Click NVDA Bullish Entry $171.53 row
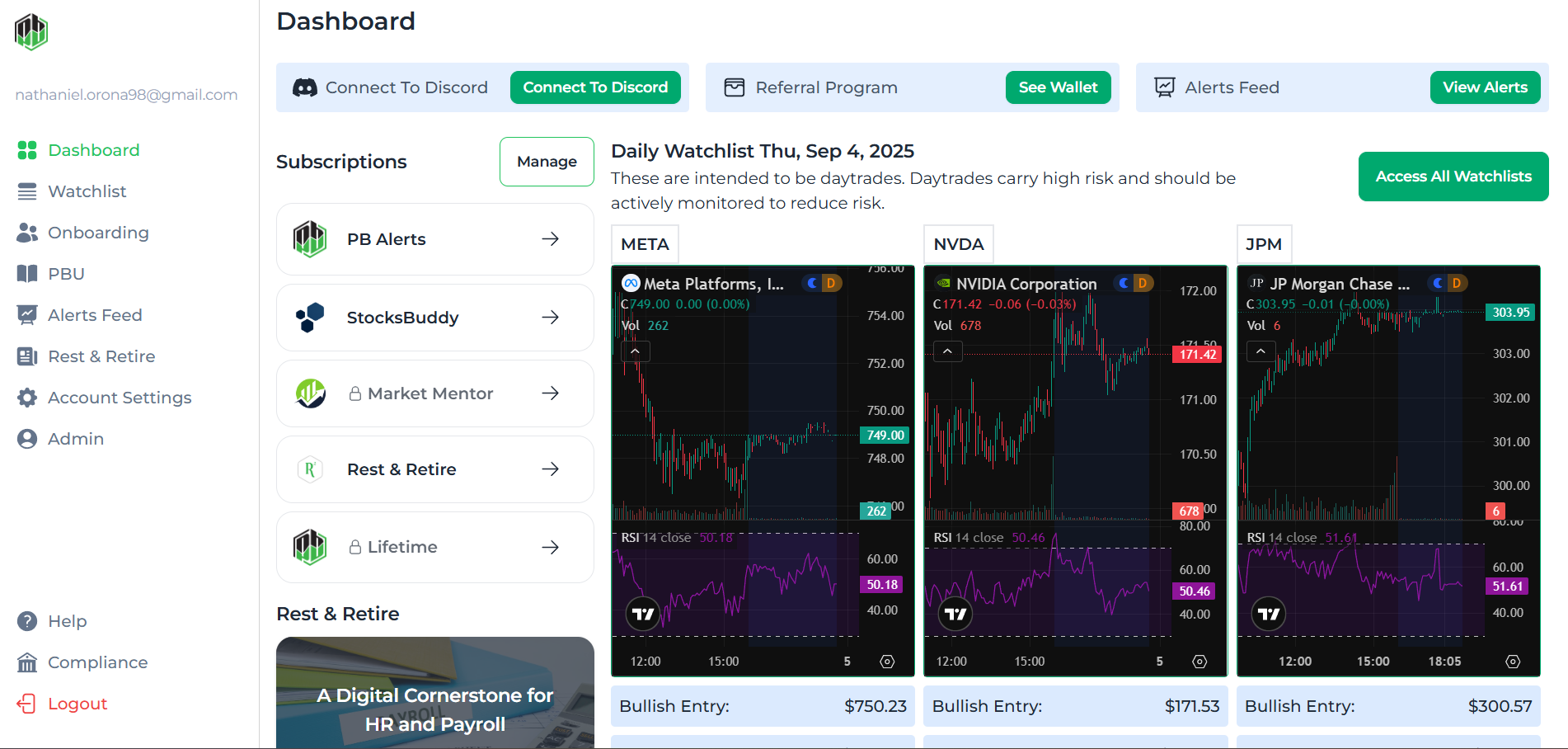 (1075, 706)
